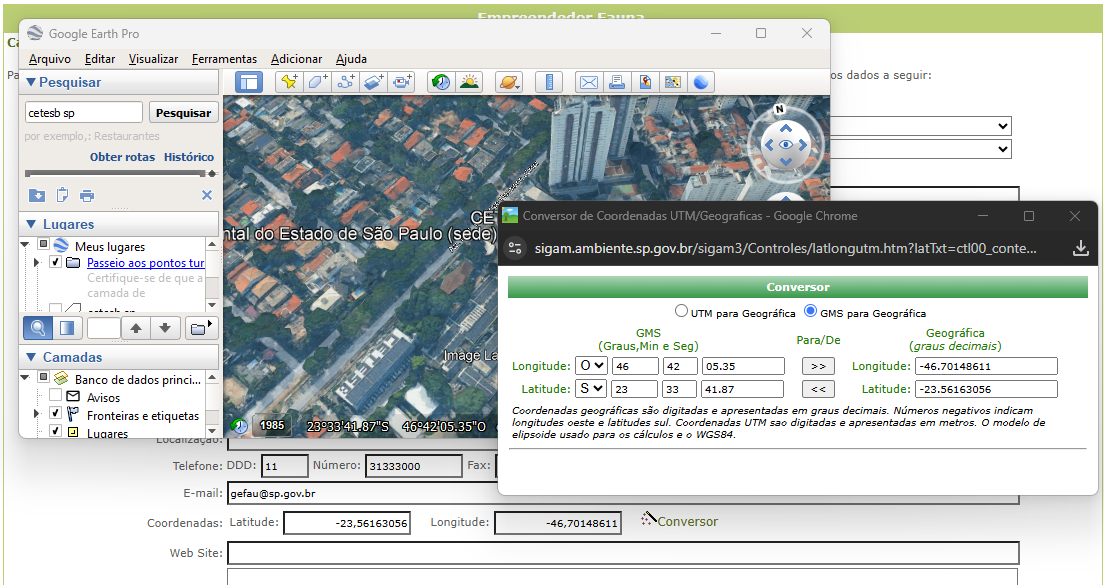Viewport: 1104px width, 585px height.
Task: Select the Add Path tool
Action: pyautogui.click(x=346, y=82)
